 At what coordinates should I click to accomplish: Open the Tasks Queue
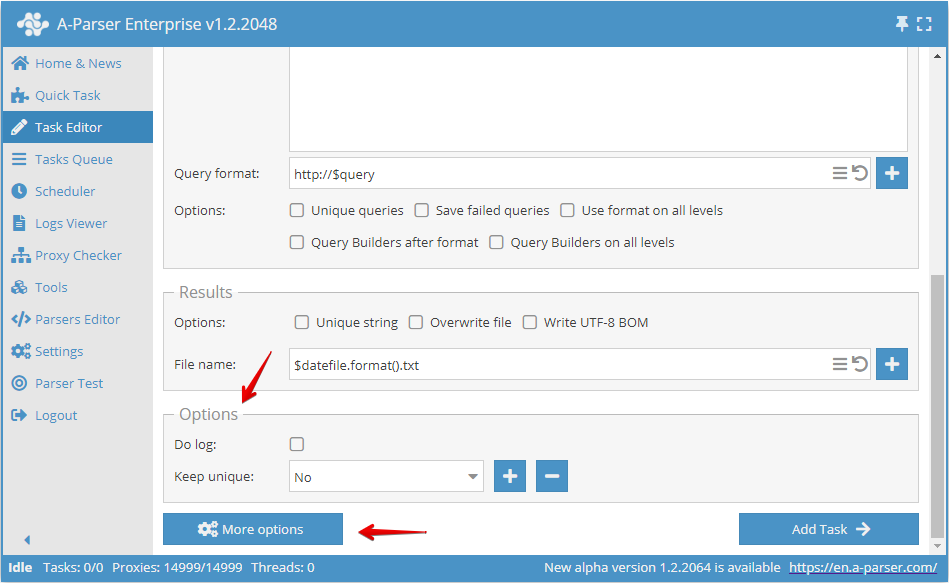68,159
